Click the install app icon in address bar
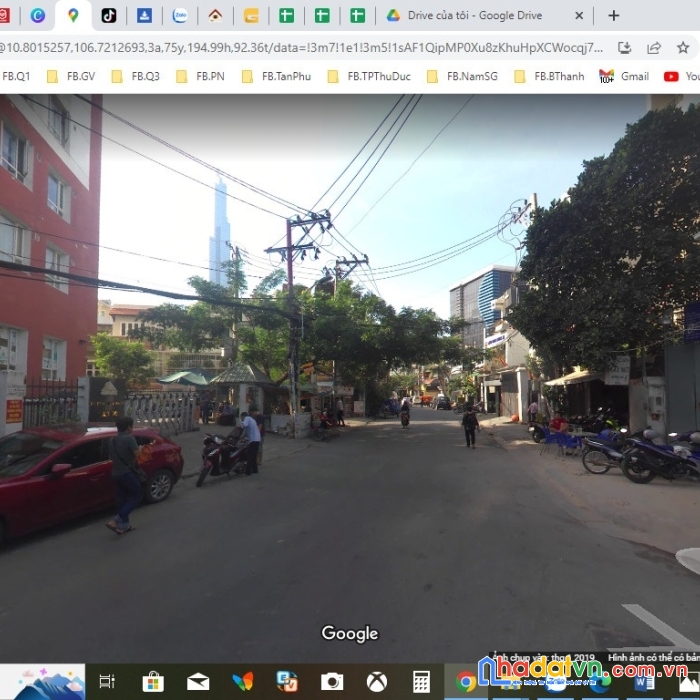 625,47
